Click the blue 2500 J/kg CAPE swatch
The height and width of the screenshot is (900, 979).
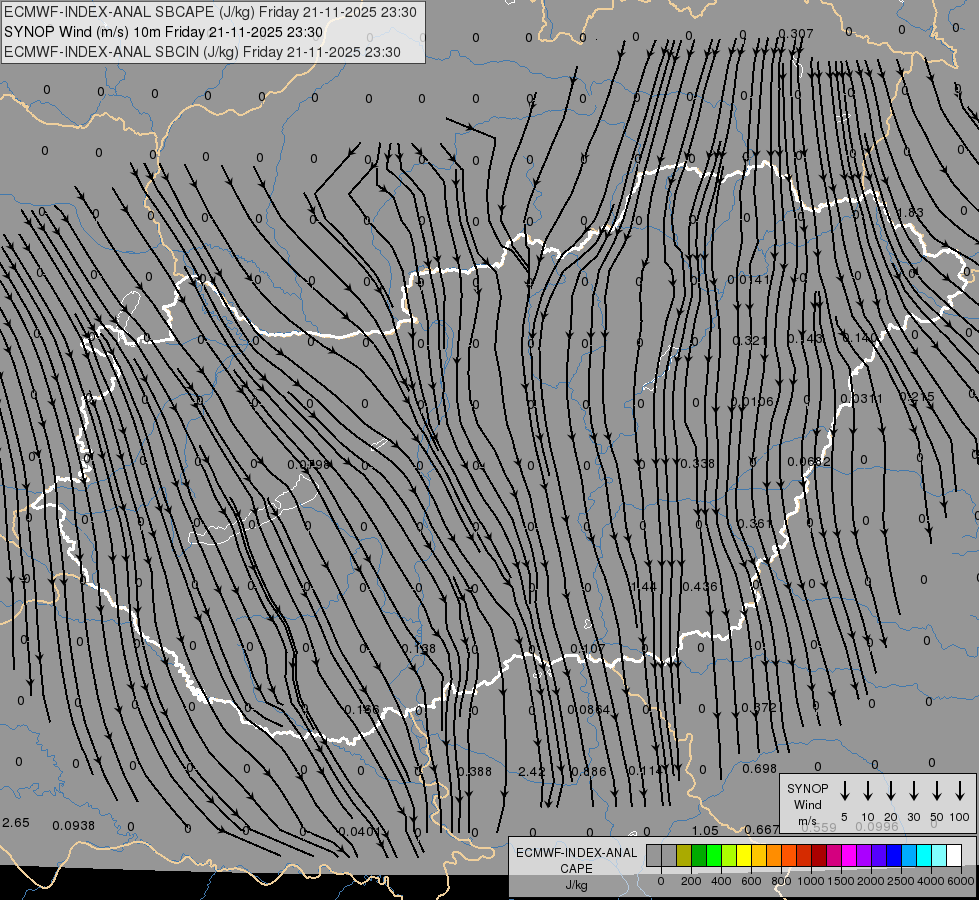(894, 855)
